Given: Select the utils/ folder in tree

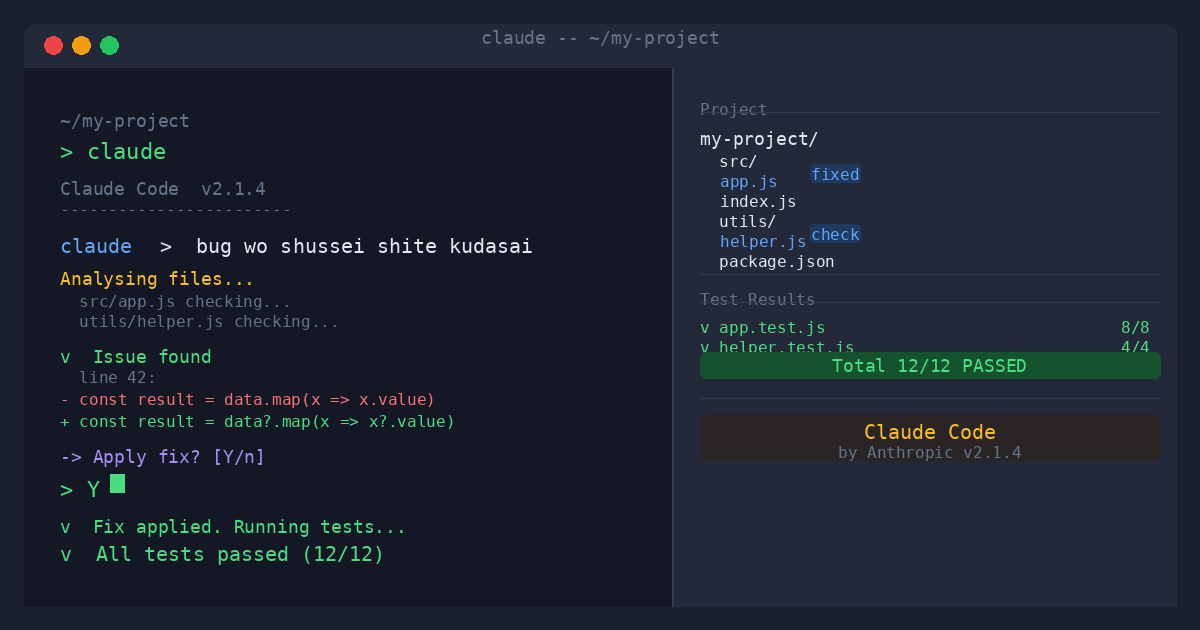Looking at the screenshot, I should 748,221.
